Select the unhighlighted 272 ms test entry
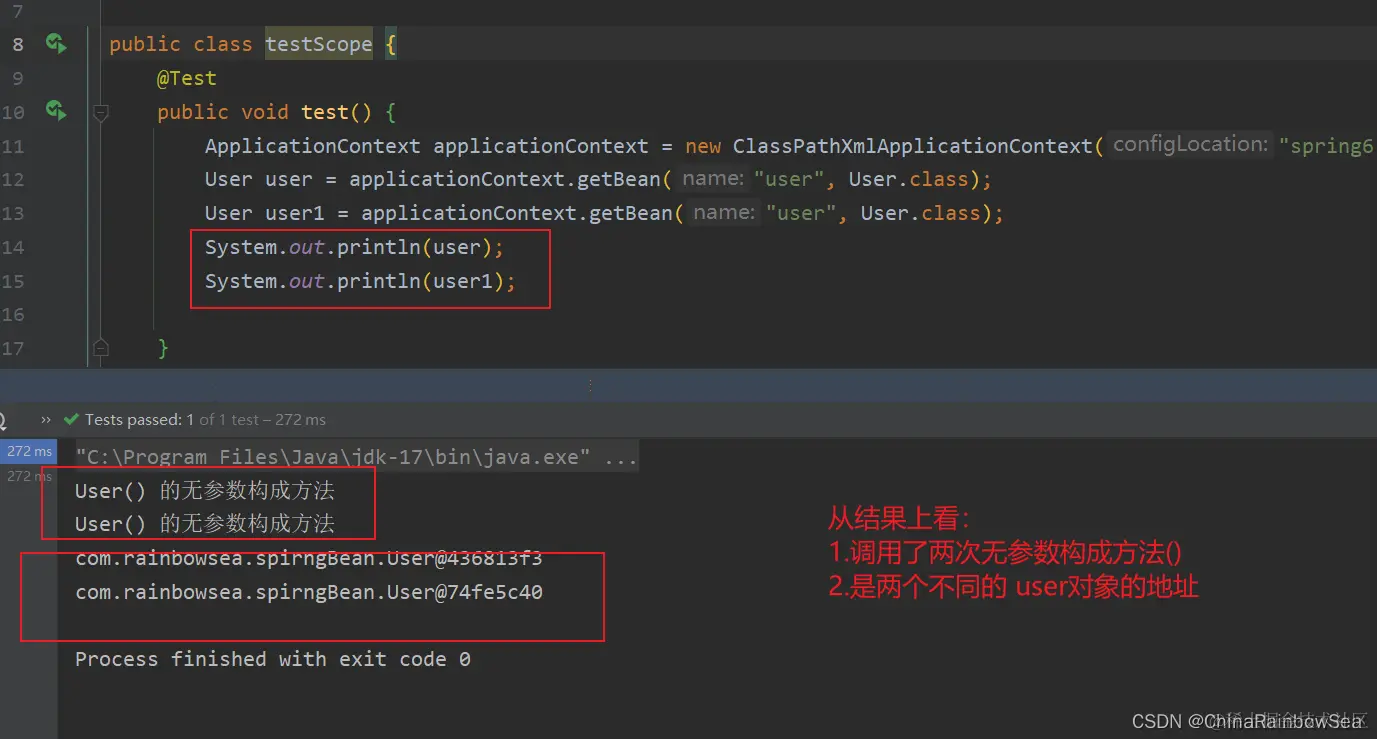 (29, 476)
